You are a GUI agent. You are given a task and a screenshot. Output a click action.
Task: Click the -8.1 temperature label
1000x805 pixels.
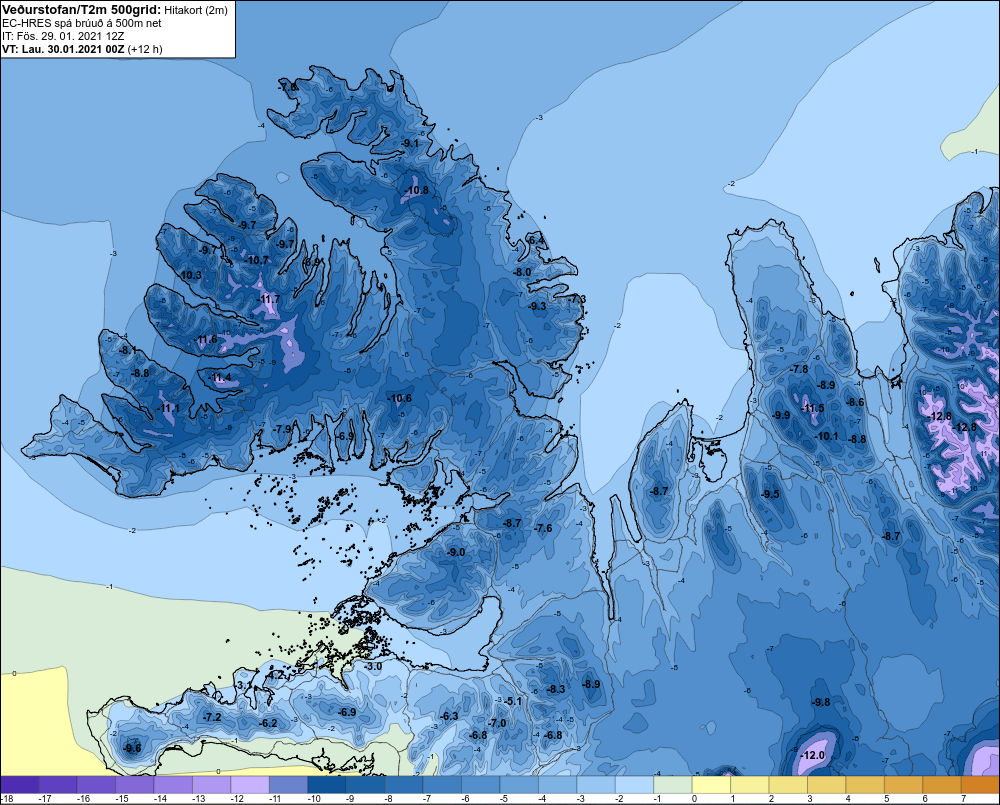click(128, 350)
